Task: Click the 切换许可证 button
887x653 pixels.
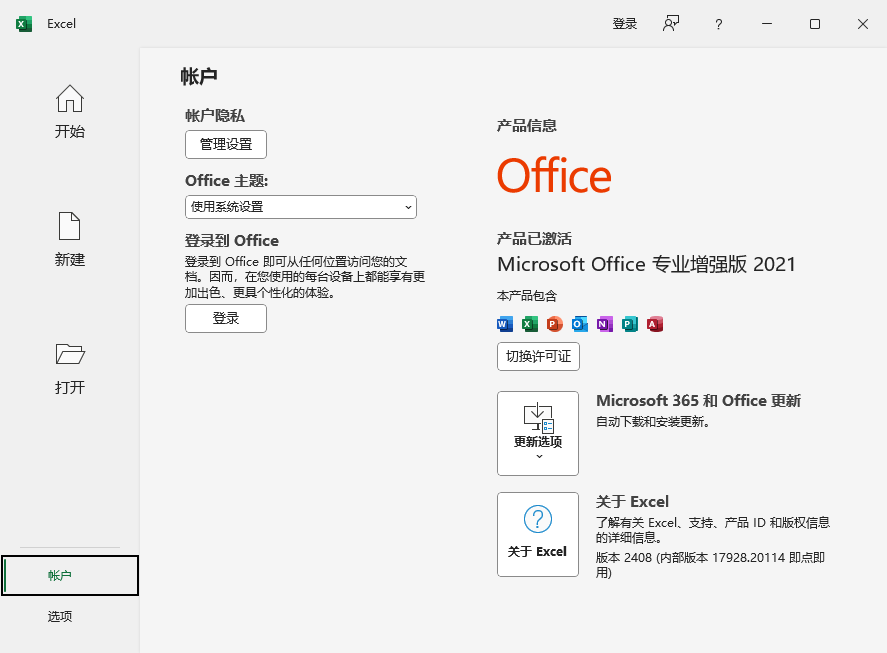Action: point(538,356)
